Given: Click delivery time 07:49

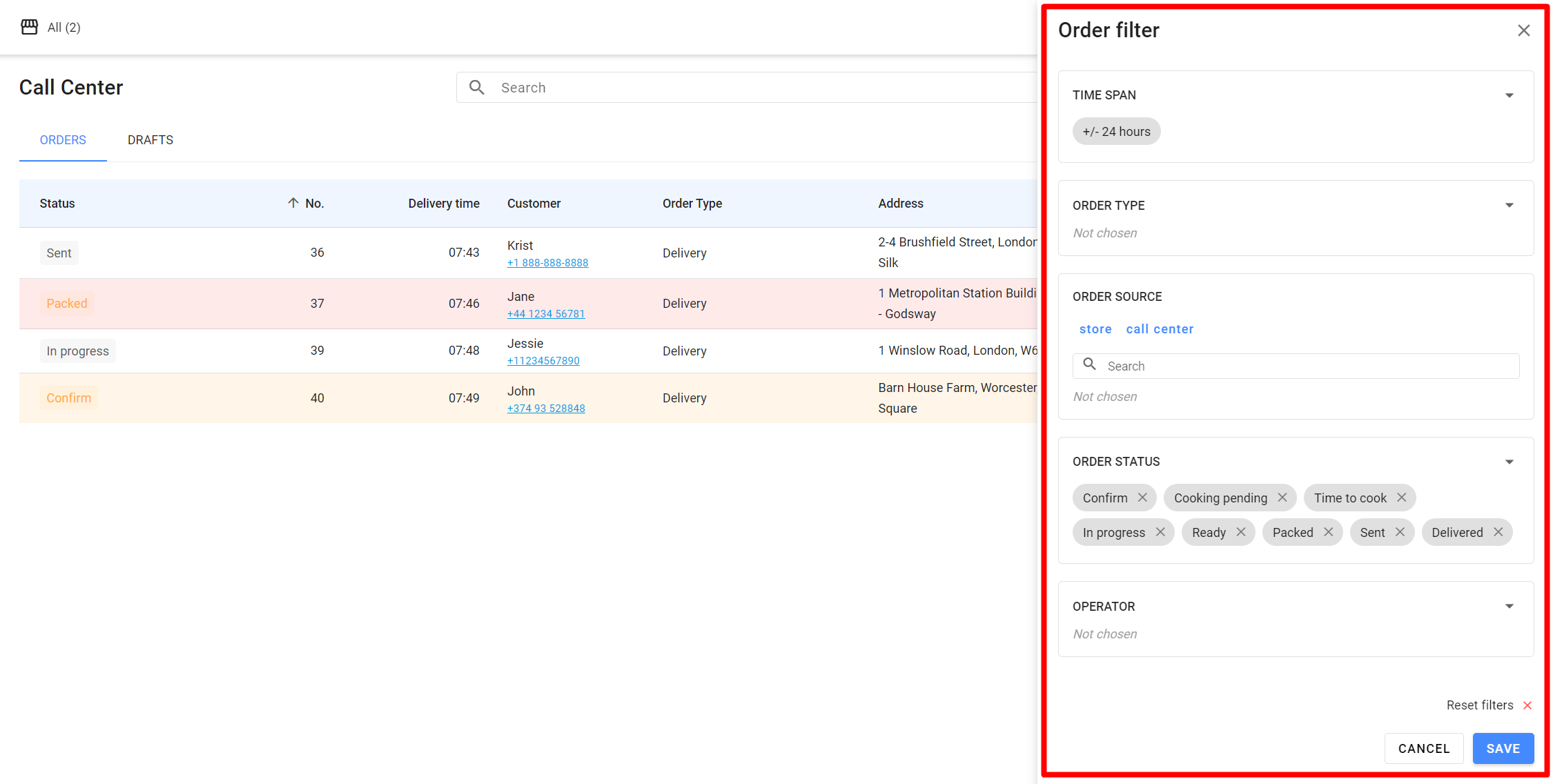Looking at the screenshot, I should click(464, 398).
